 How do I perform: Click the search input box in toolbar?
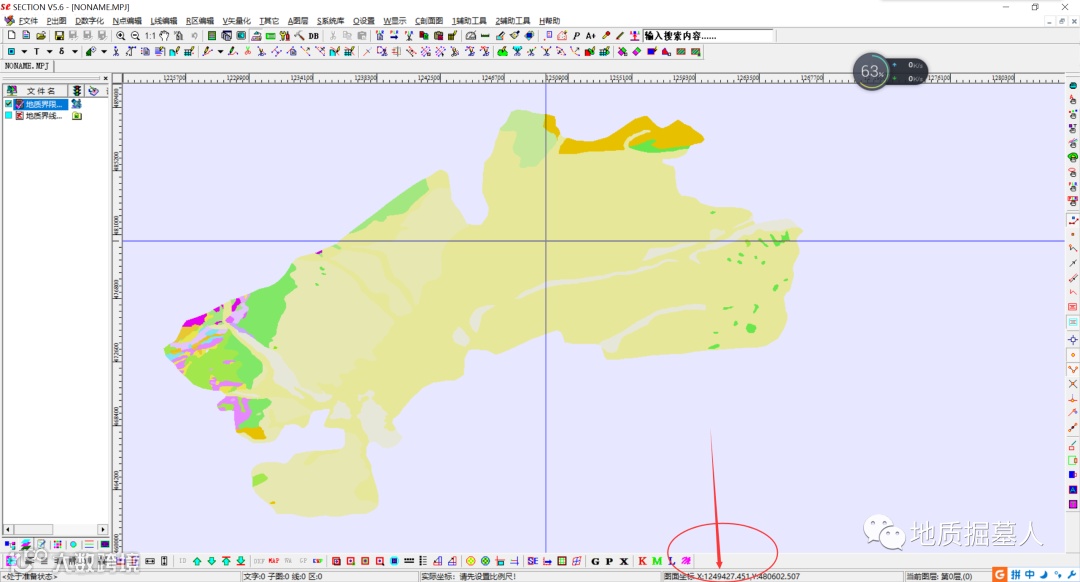click(706, 36)
